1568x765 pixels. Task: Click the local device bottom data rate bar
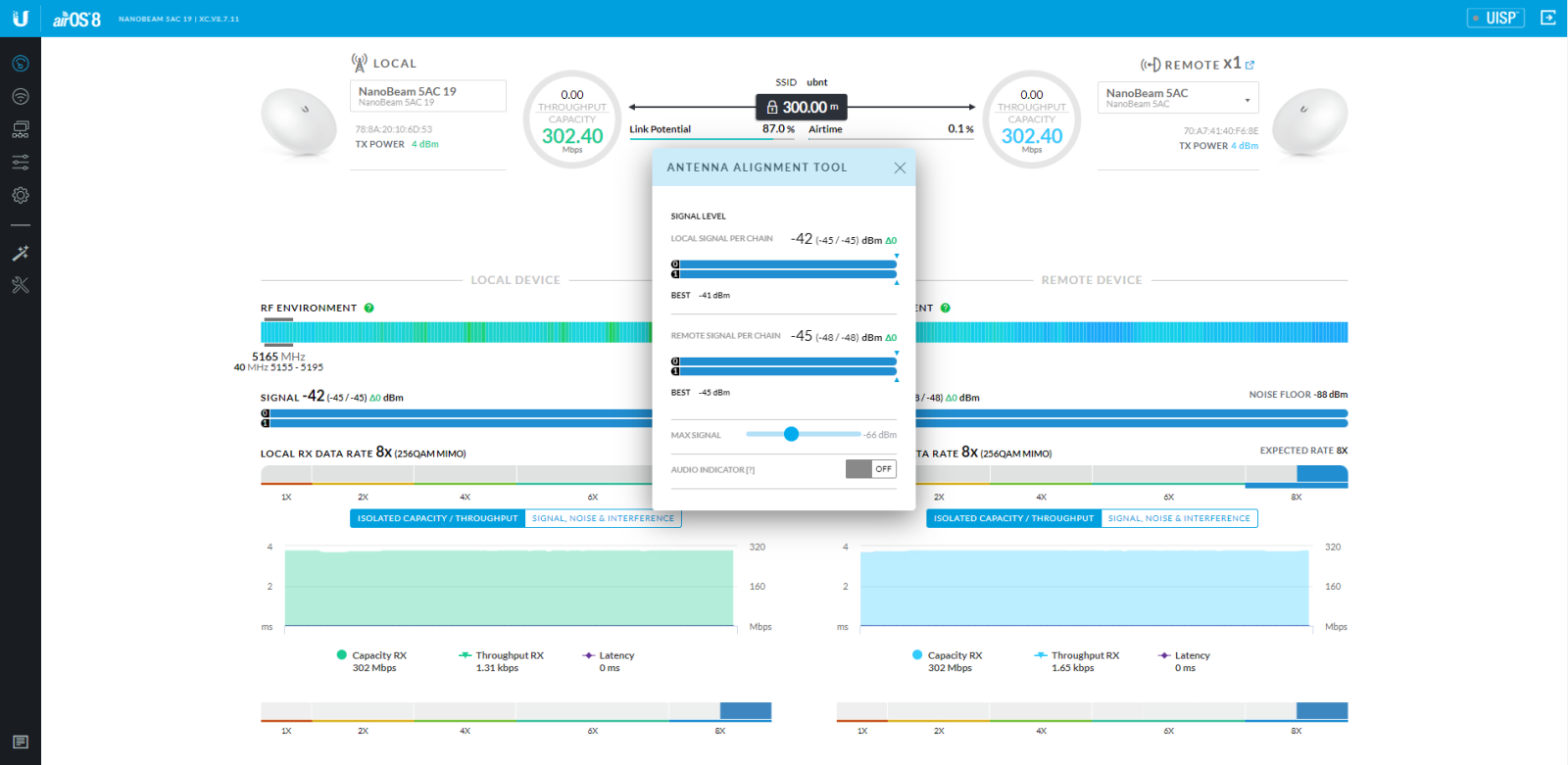coord(515,712)
